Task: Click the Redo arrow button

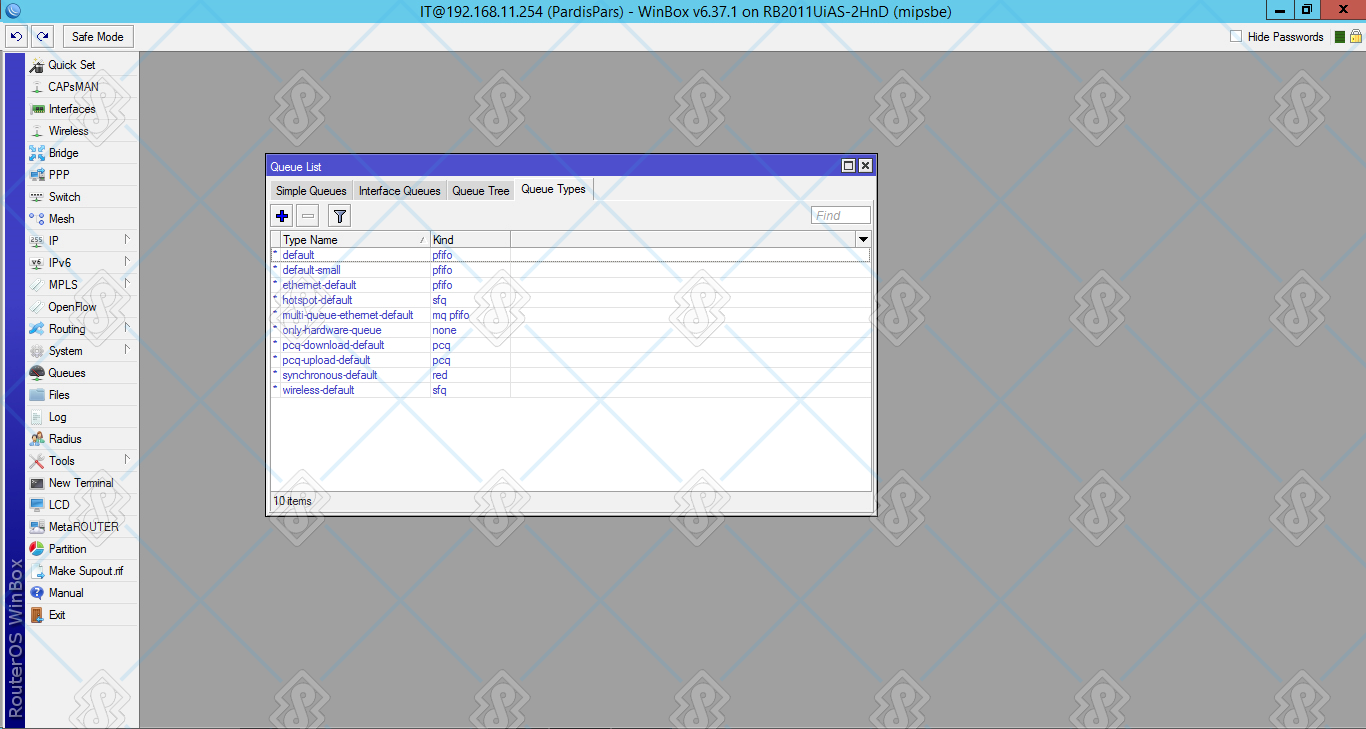Action: tap(42, 36)
